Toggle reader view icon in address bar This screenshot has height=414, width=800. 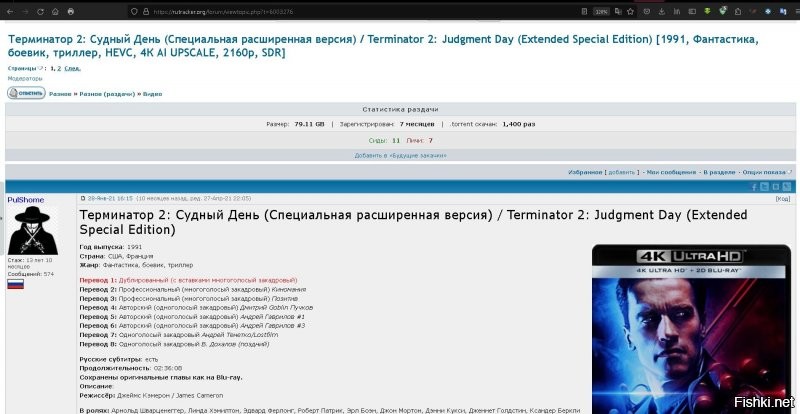584,11
